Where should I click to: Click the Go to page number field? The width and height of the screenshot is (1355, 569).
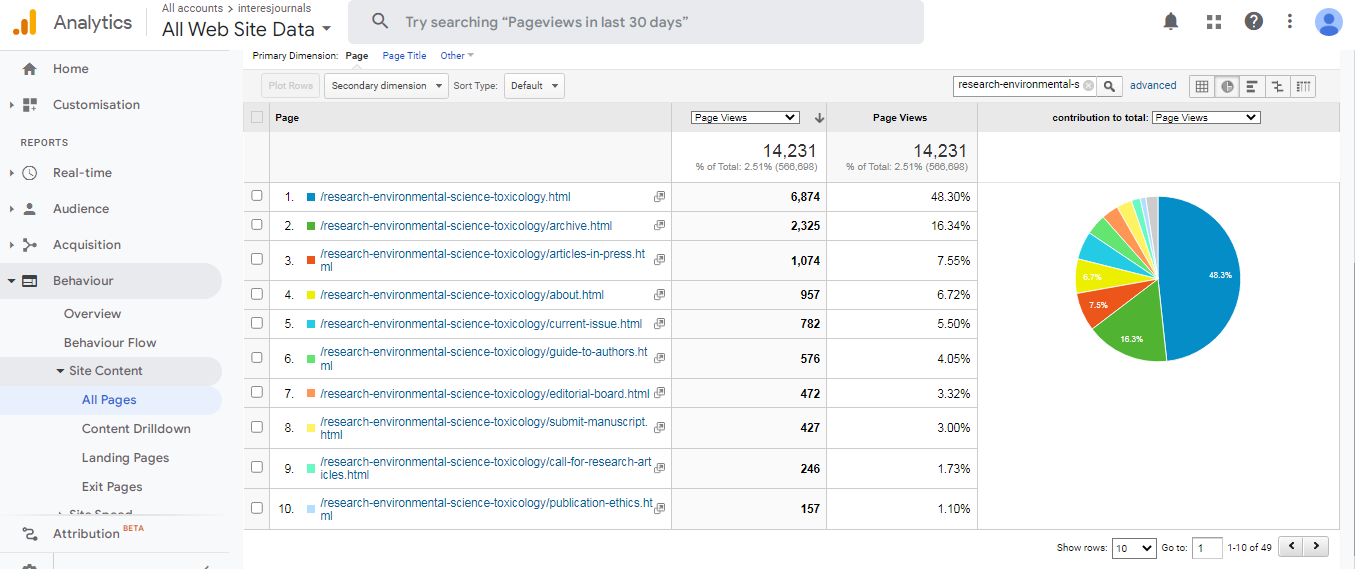click(1207, 548)
